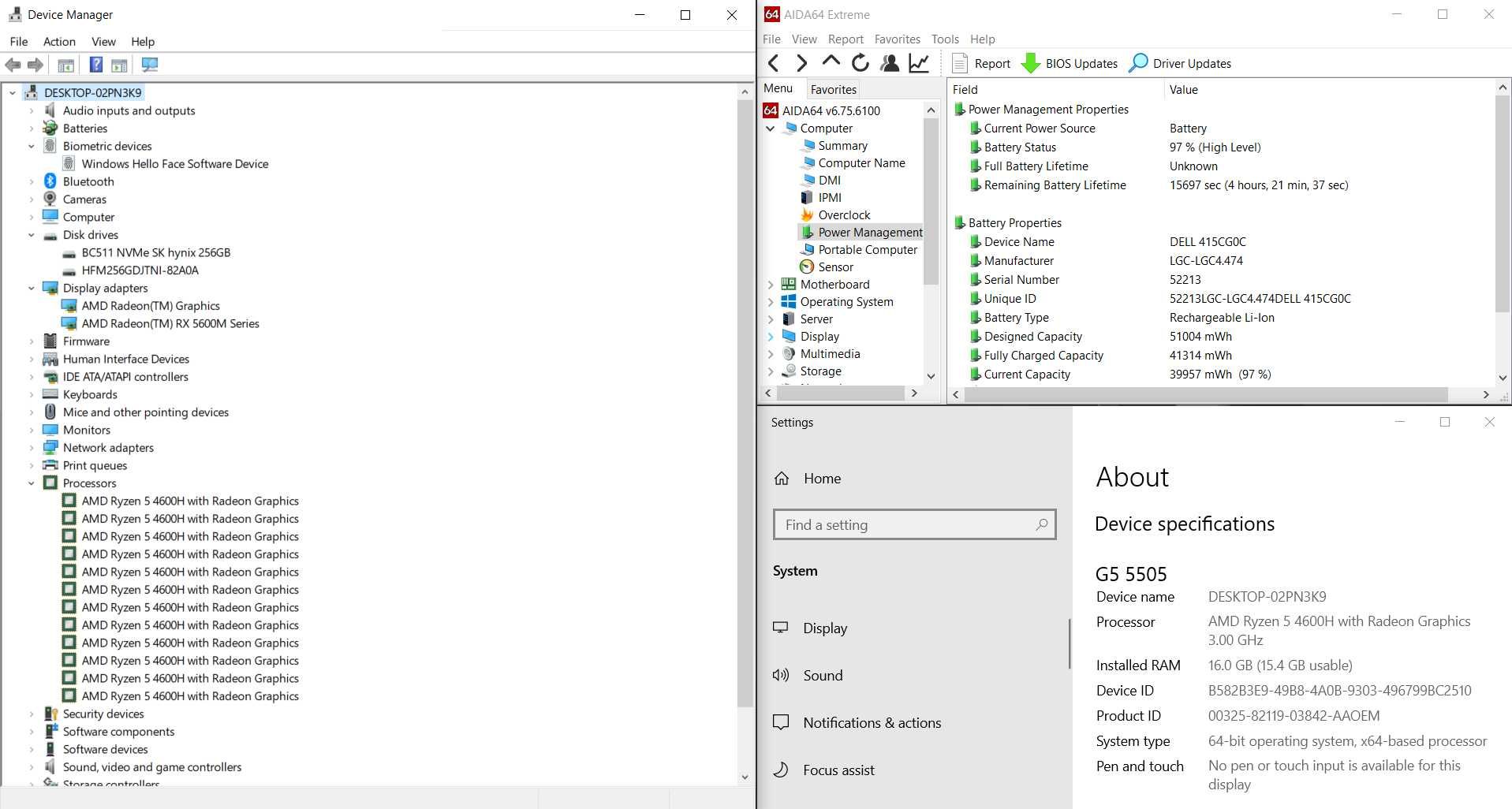Open Report menu in AIDA64 menu bar

click(x=846, y=39)
